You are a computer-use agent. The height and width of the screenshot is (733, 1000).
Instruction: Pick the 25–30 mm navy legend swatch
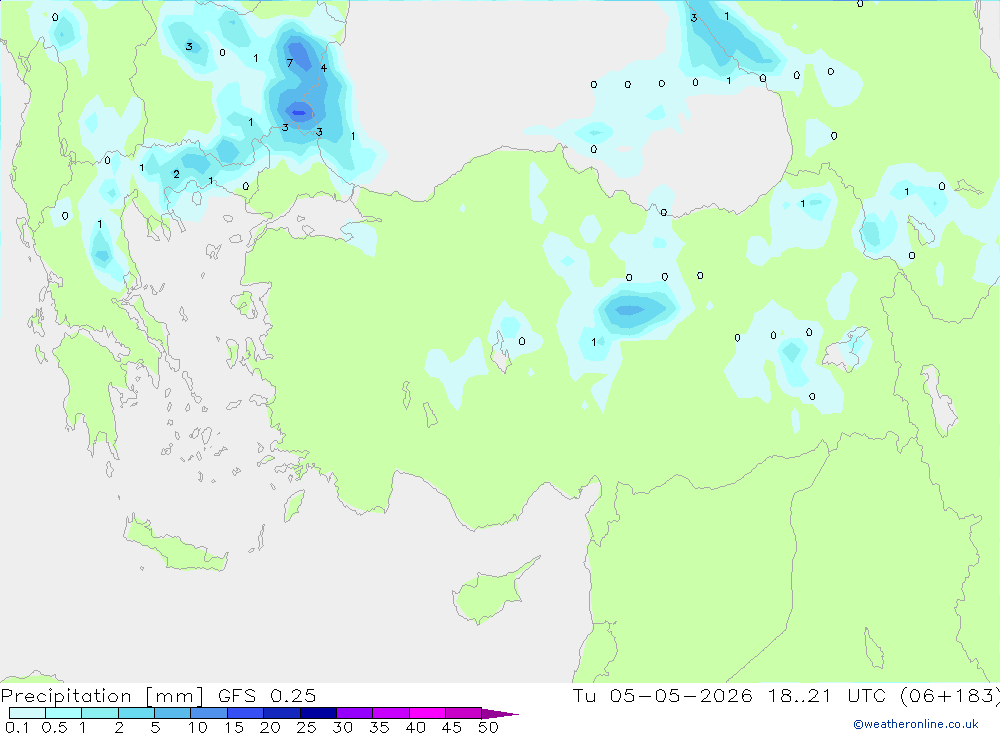point(318,713)
